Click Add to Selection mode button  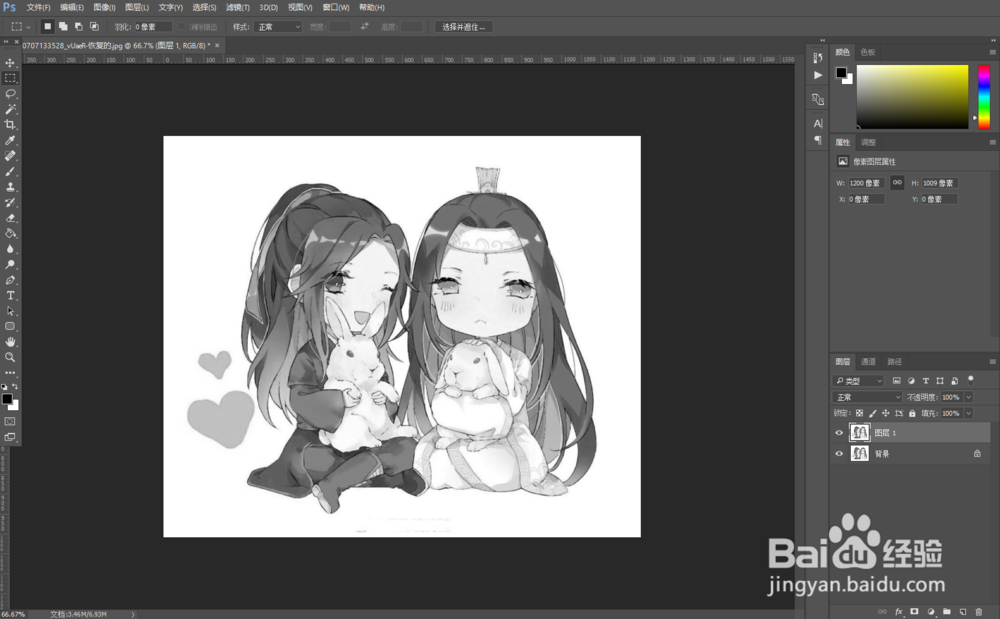point(63,27)
